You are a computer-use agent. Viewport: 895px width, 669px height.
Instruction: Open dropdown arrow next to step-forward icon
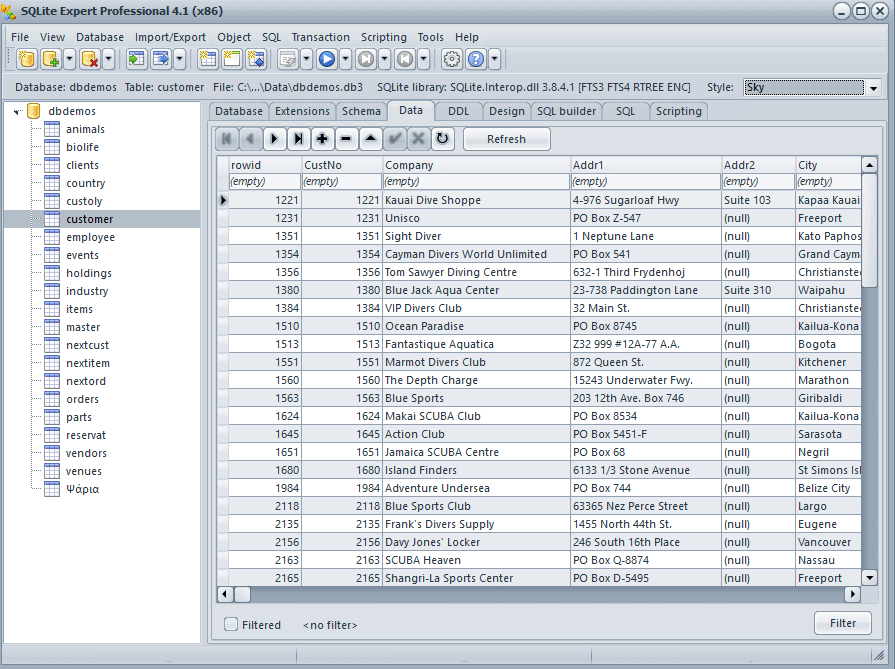point(384,59)
